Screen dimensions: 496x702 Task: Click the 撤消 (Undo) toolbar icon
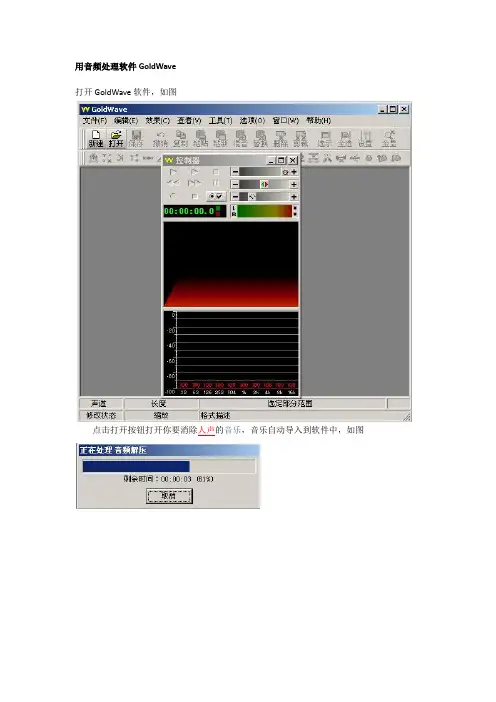160,138
